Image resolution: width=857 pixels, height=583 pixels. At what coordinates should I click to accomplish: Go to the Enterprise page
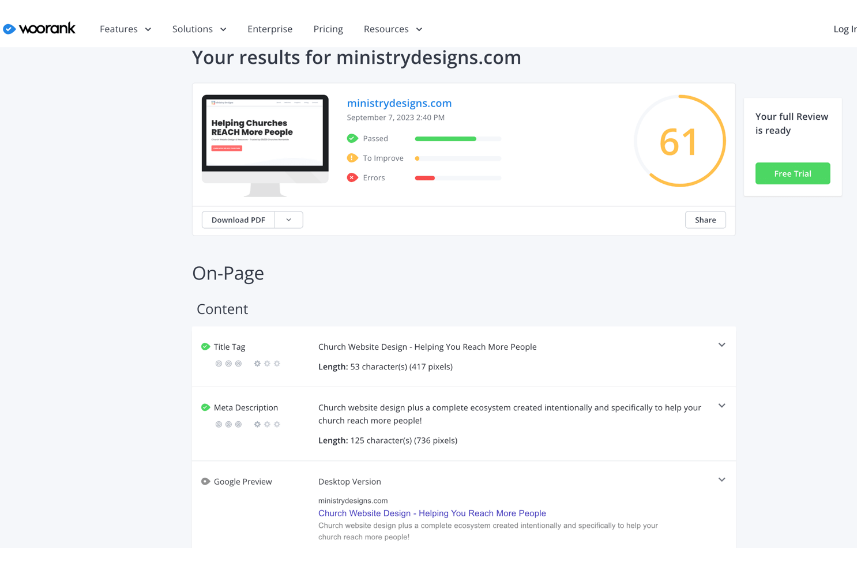point(270,29)
